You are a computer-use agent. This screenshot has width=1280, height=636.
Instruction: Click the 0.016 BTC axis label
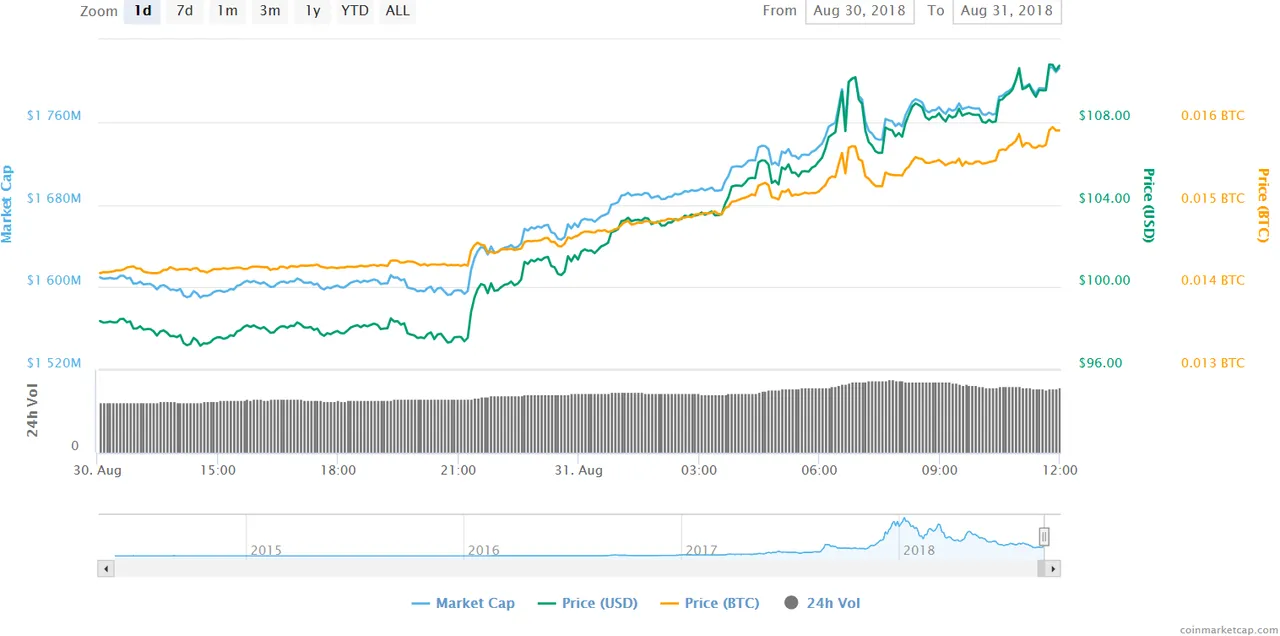1213,115
